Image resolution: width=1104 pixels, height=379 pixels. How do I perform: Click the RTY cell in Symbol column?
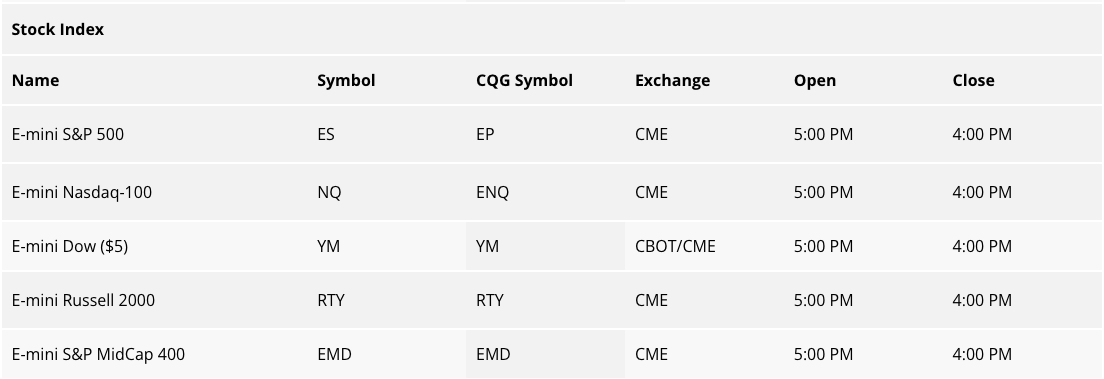click(331, 300)
